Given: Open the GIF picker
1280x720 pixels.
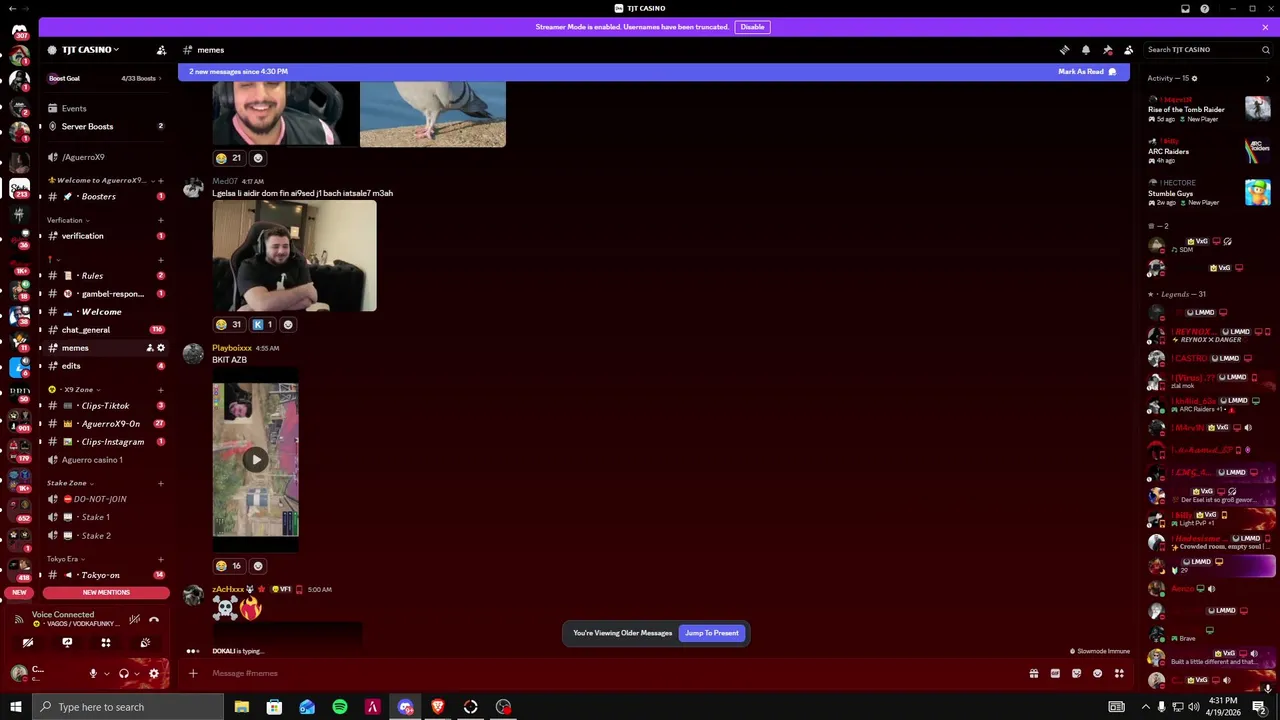Looking at the screenshot, I should pos(1055,673).
